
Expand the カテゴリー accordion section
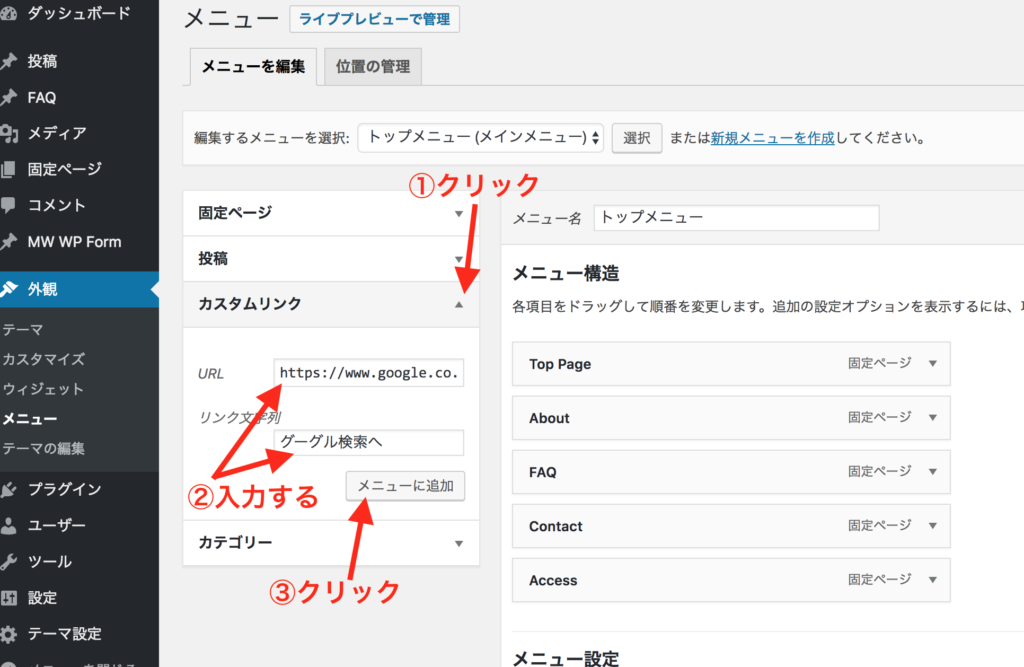click(459, 543)
